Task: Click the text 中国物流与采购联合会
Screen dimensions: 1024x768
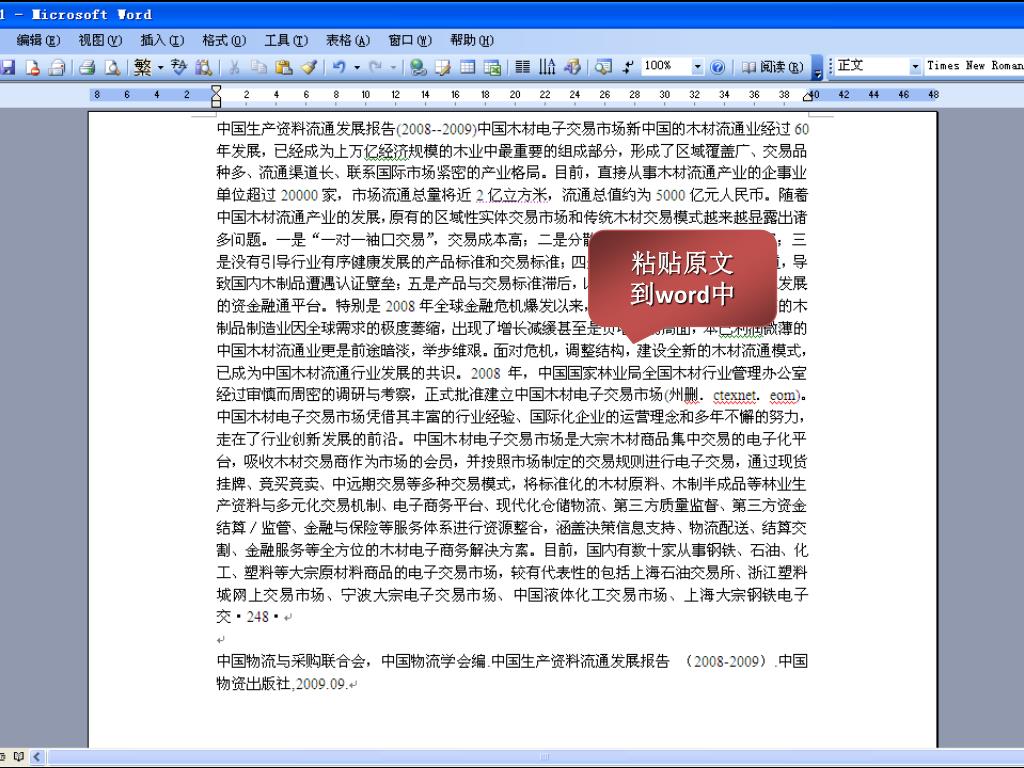Action: 291,661
